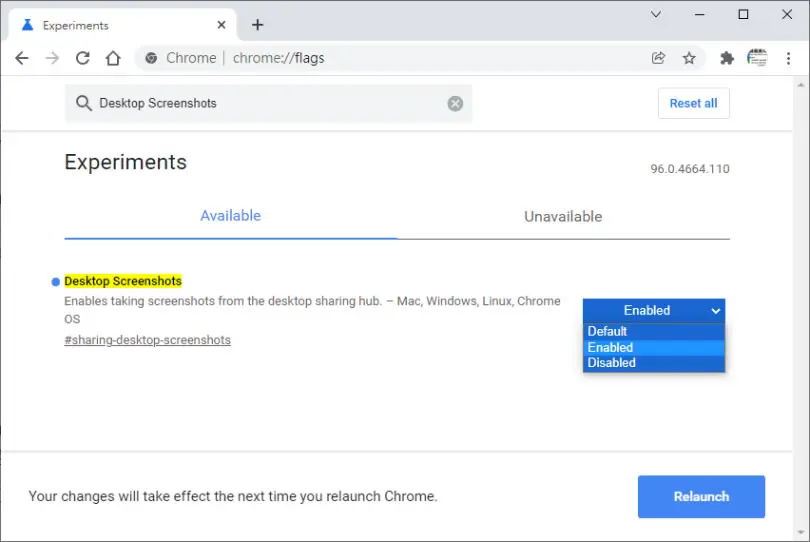Image resolution: width=810 pixels, height=542 pixels.
Task: Open Chrome's three-dot menu
Action: click(x=788, y=58)
